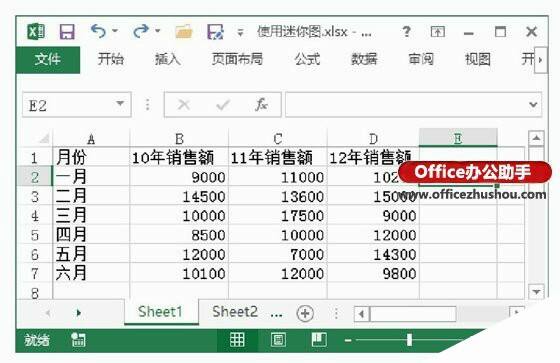Switch to the 审阅 ribbon tab
The height and width of the screenshot is (363, 560).
tap(421, 59)
